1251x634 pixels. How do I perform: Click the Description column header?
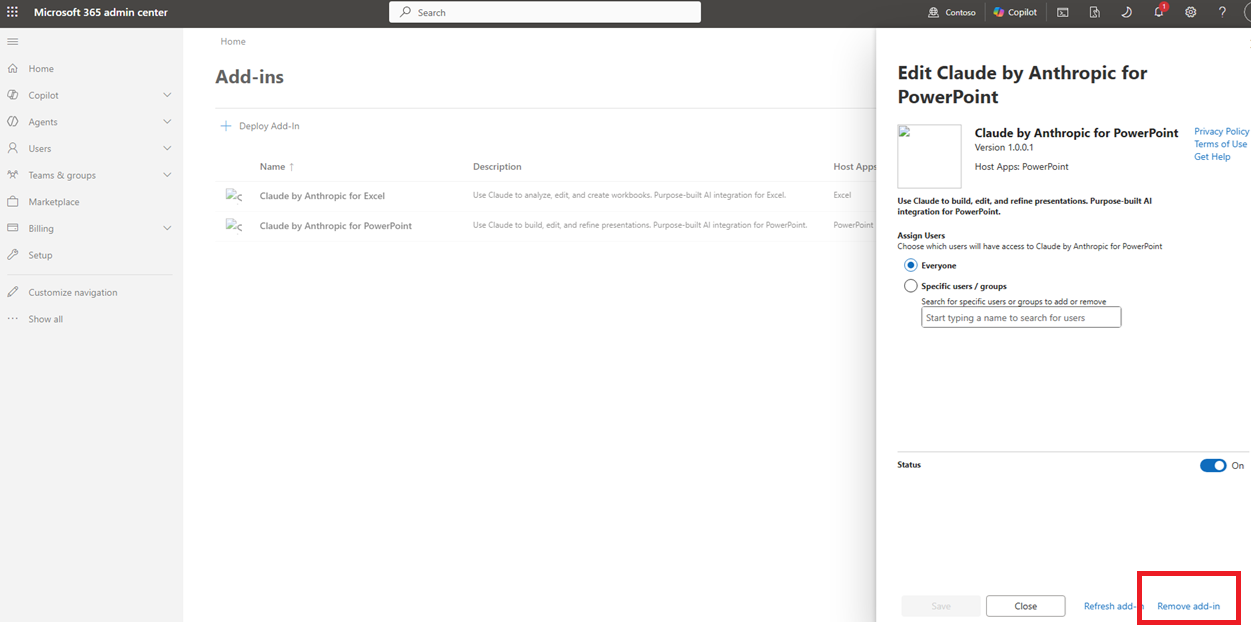coord(497,167)
